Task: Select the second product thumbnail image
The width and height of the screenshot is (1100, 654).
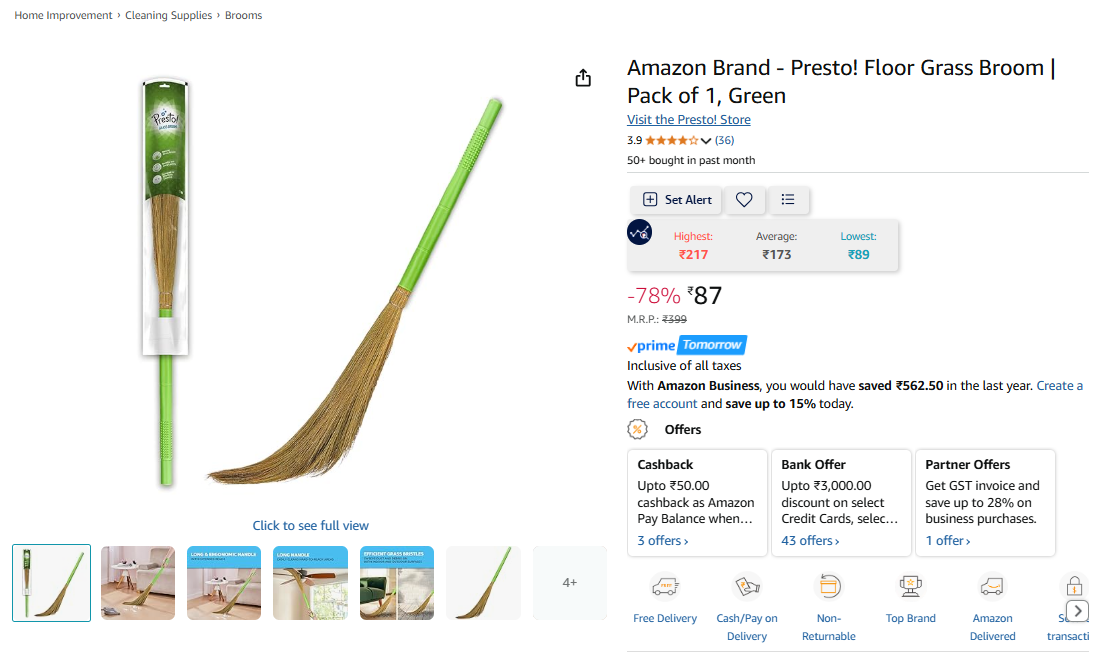Action: 138,583
